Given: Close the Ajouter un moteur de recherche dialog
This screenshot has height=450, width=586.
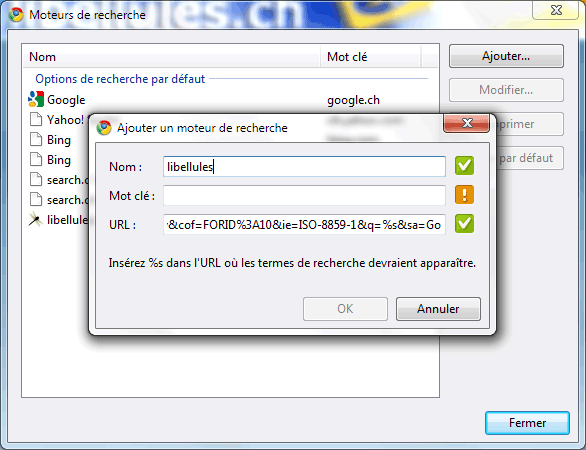Looking at the screenshot, I should click(466, 123).
